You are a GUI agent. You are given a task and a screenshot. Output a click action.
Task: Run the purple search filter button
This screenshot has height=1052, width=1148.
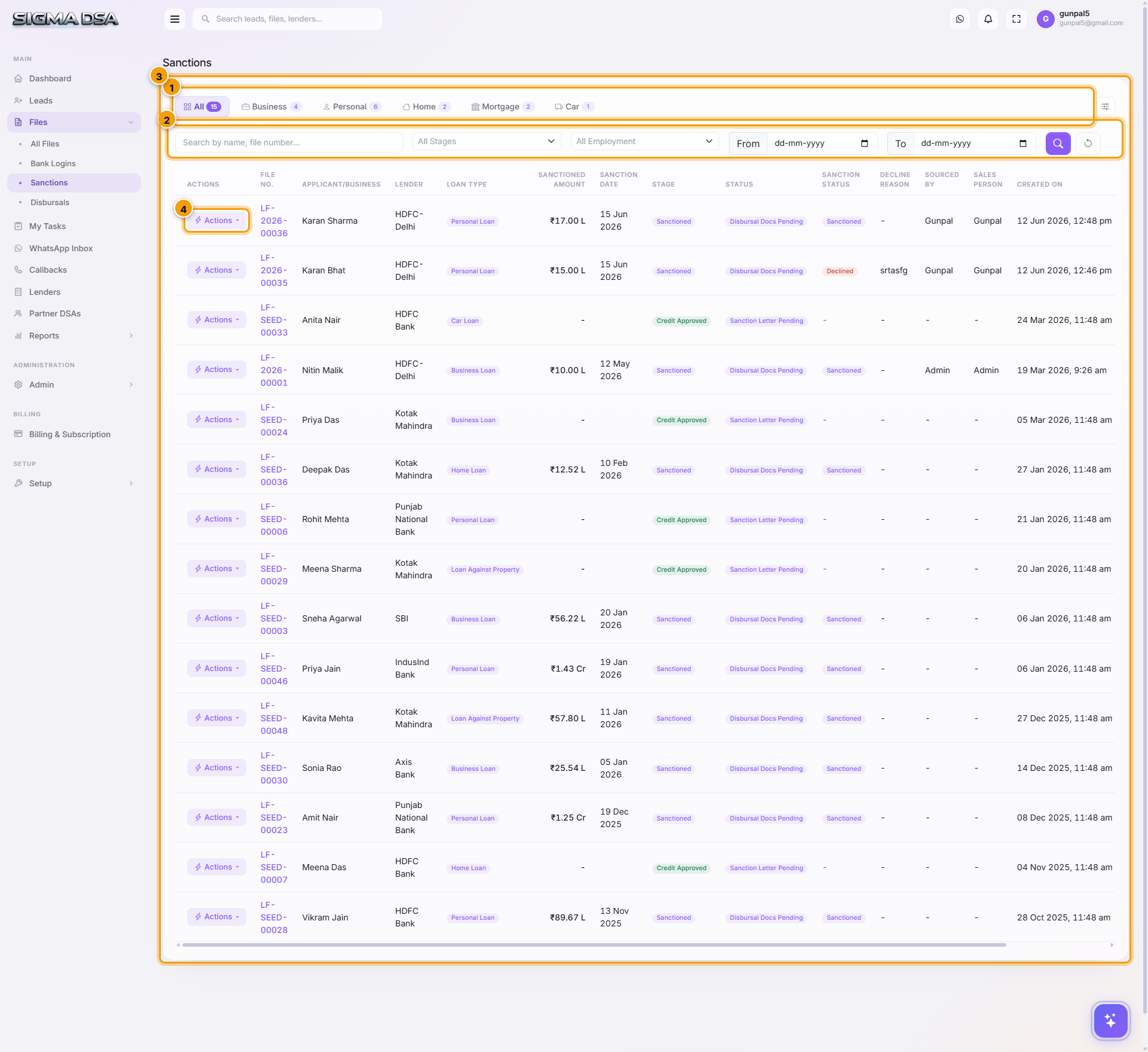(1058, 144)
